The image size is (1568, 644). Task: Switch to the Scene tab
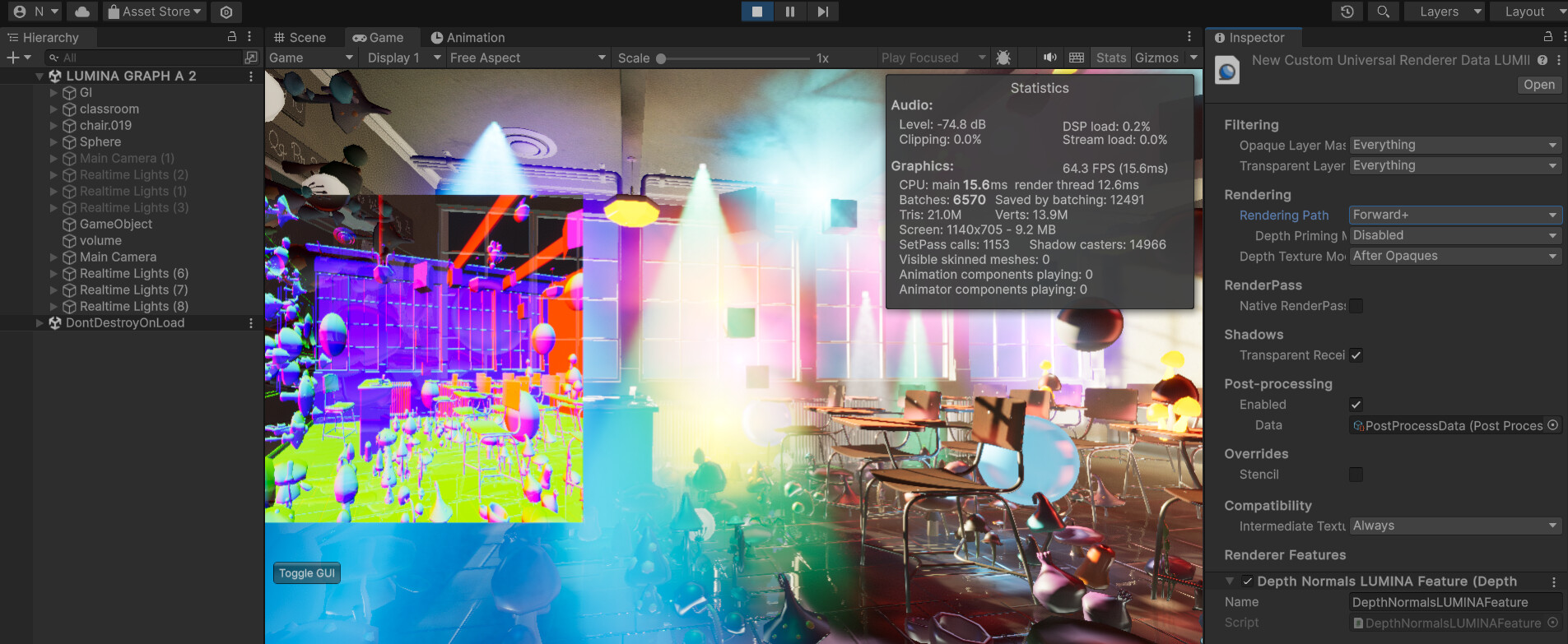click(x=300, y=37)
